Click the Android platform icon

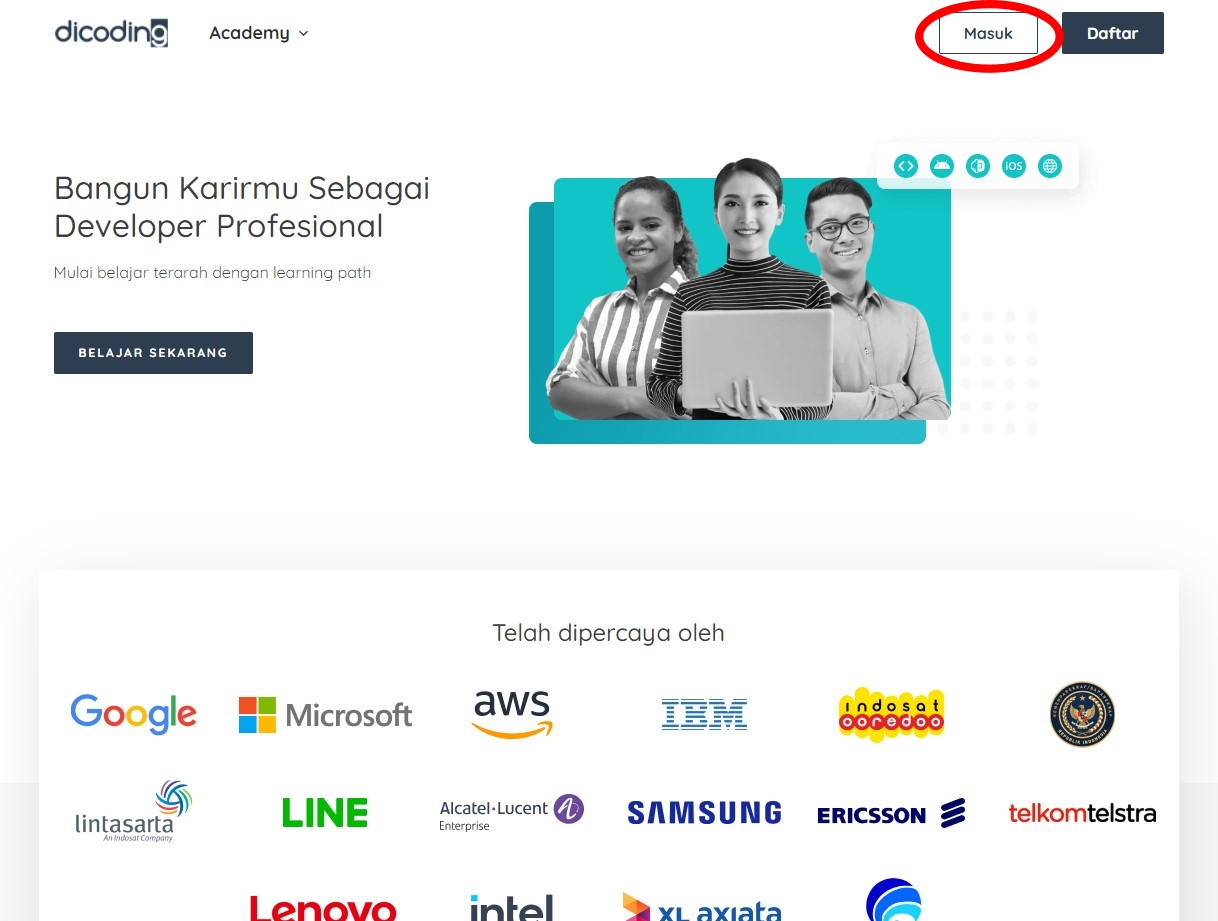(941, 166)
